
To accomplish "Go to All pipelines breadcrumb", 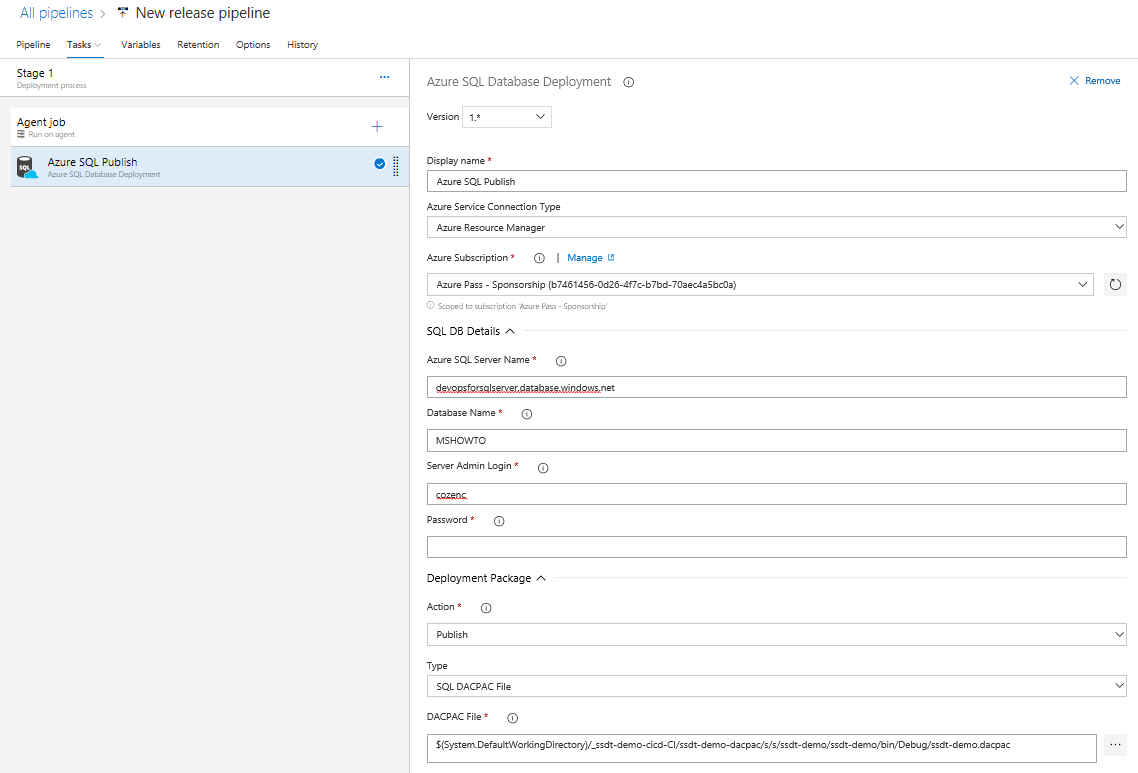I will tap(57, 13).
